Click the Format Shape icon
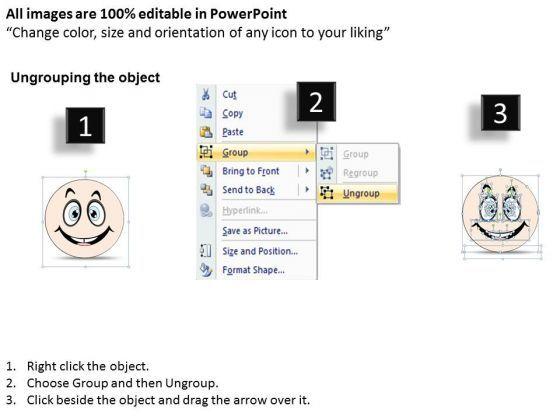Image resolution: width=560 pixels, height=420 pixels. (206, 270)
